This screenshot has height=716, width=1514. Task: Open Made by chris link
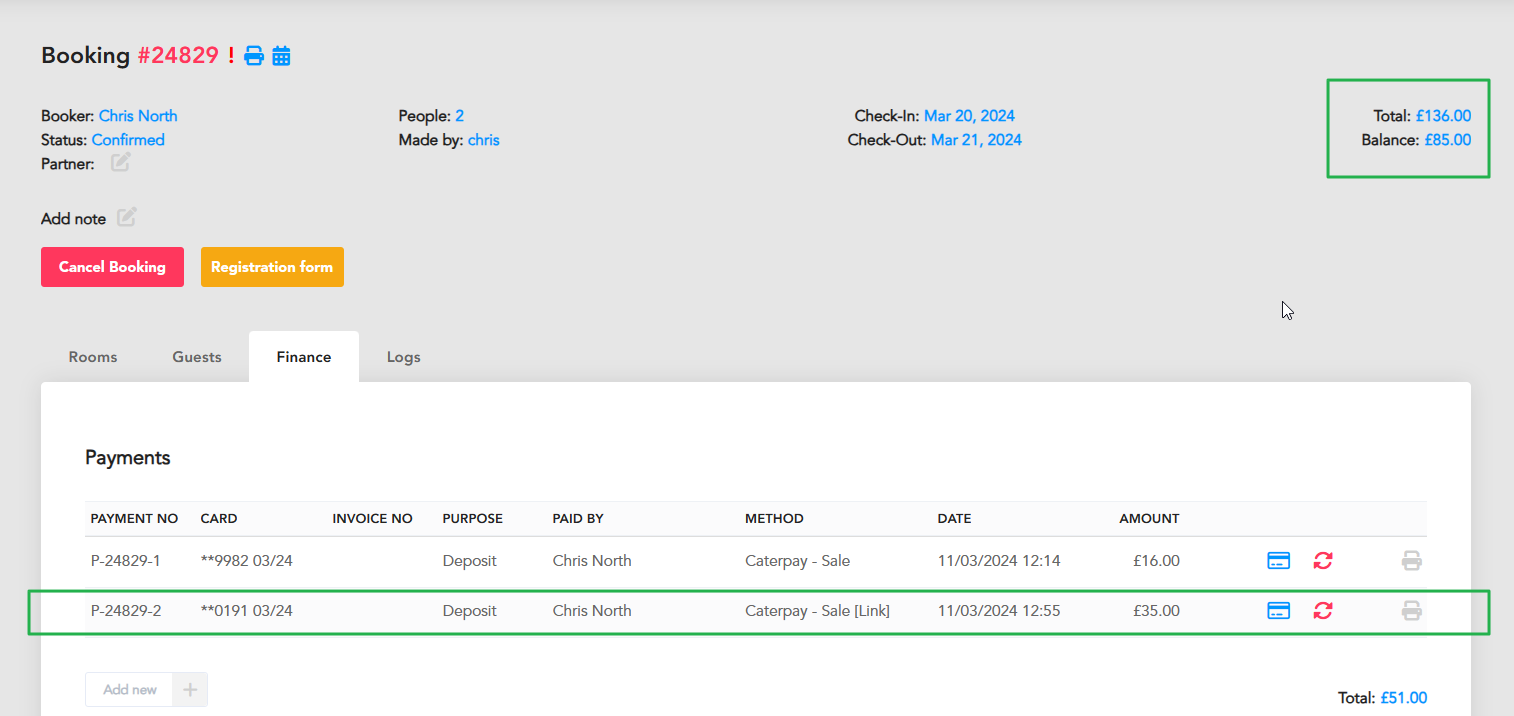(484, 140)
